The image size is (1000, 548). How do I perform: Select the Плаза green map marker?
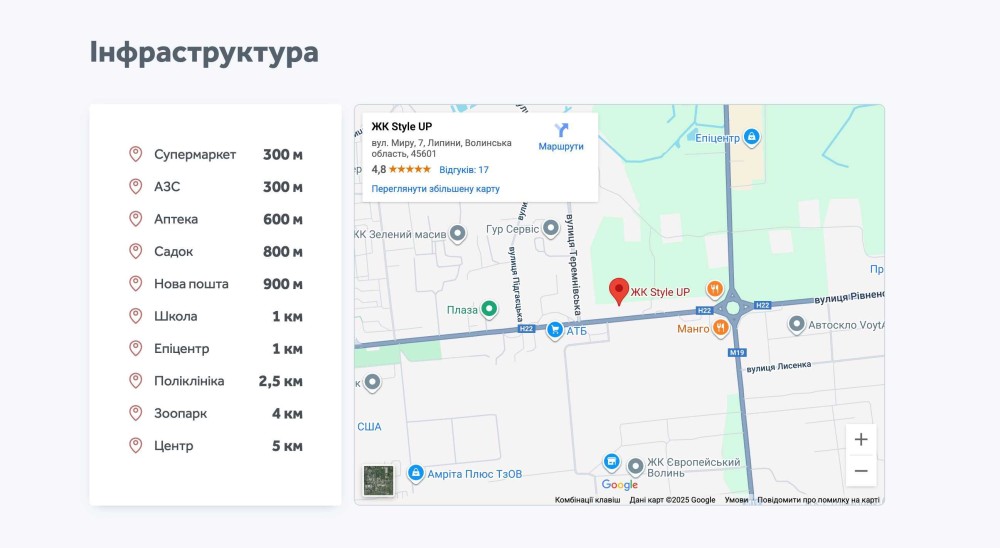tap(489, 309)
